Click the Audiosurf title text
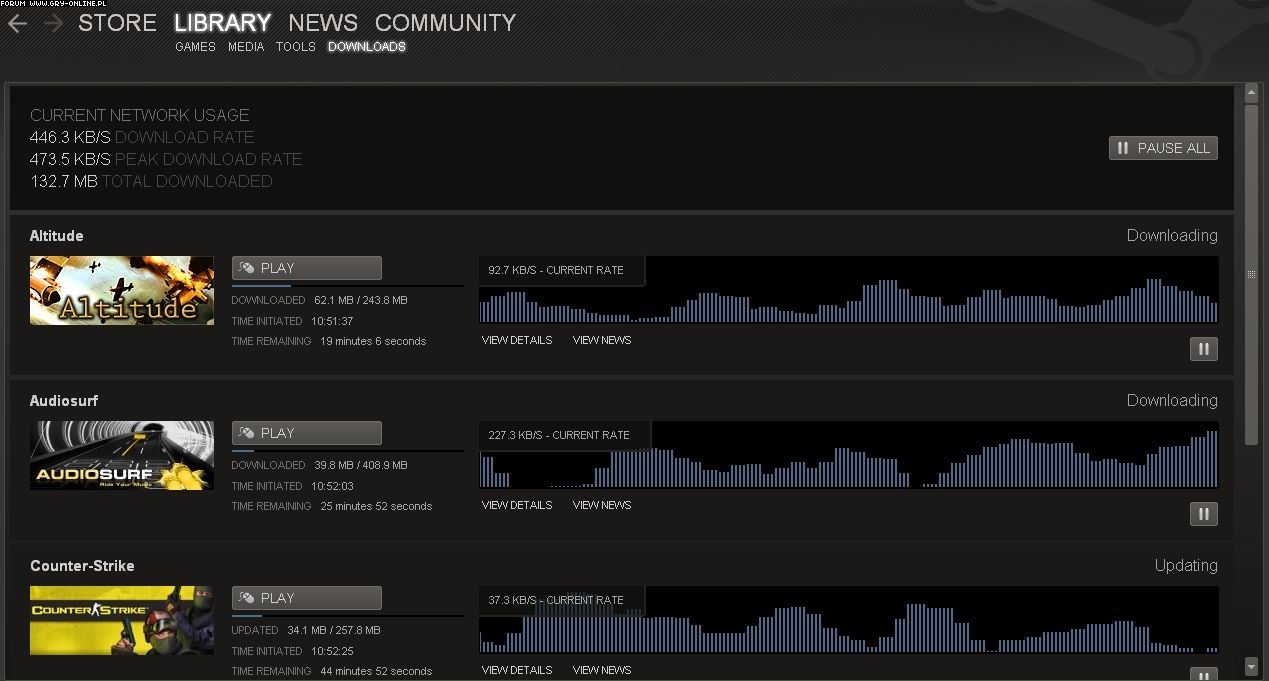 tap(64, 401)
